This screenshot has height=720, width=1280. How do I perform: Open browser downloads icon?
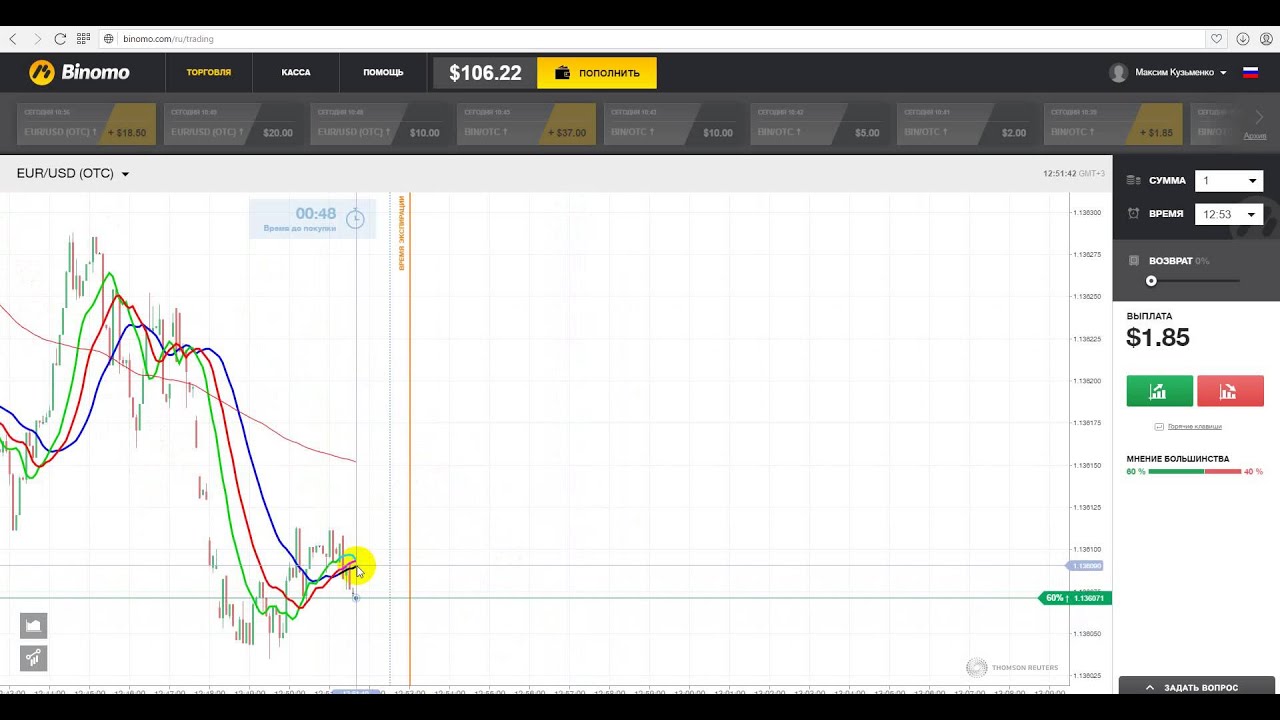pyautogui.click(x=1243, y=39)
